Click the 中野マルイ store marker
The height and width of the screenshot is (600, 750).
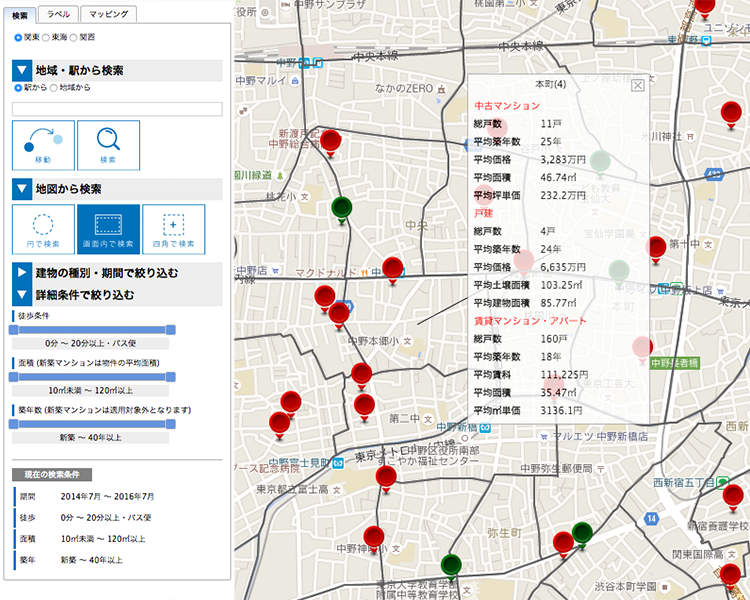pyautogui.click(x=295, y=81)
